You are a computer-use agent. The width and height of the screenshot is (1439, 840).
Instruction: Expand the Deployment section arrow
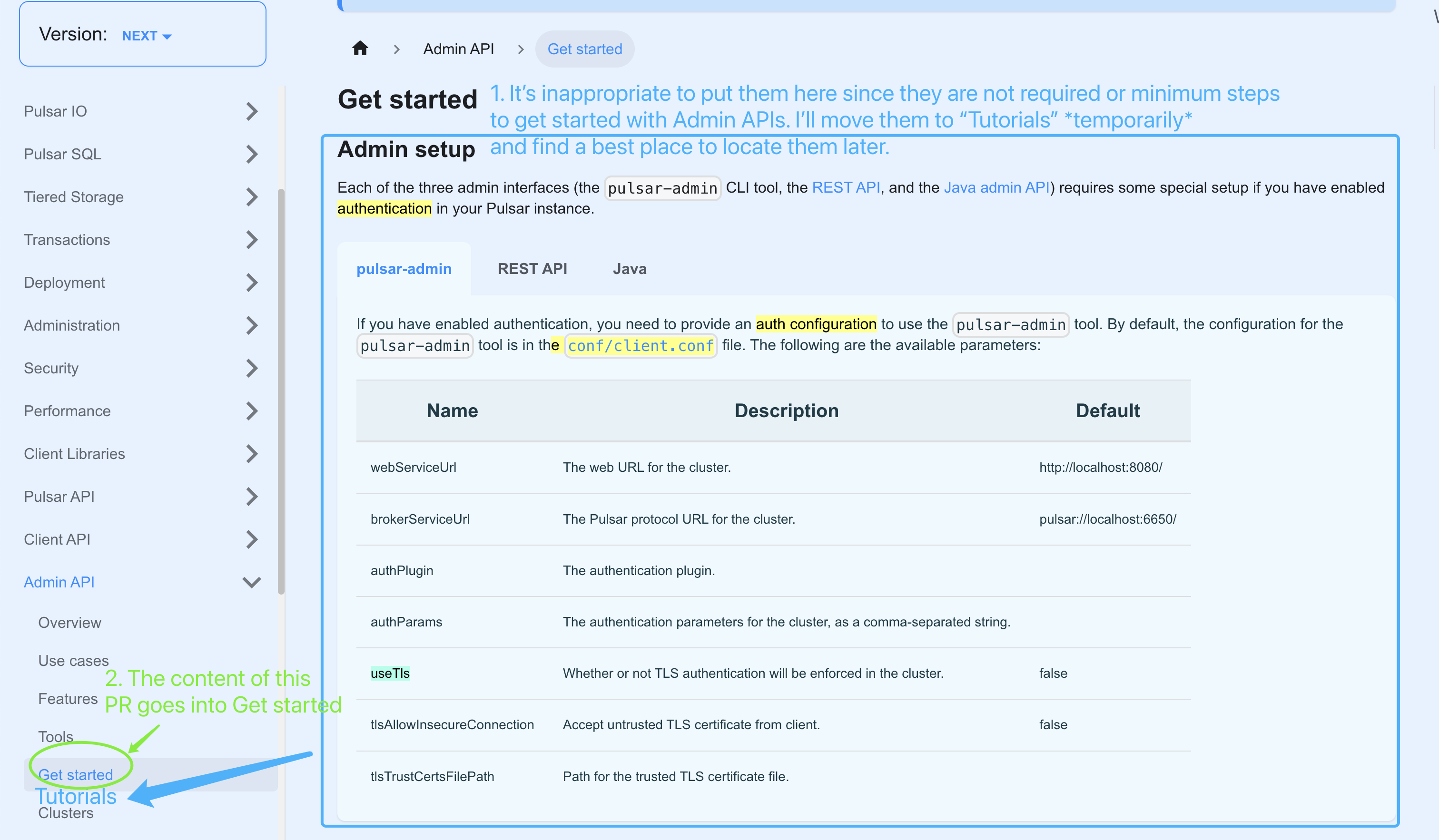252,283
